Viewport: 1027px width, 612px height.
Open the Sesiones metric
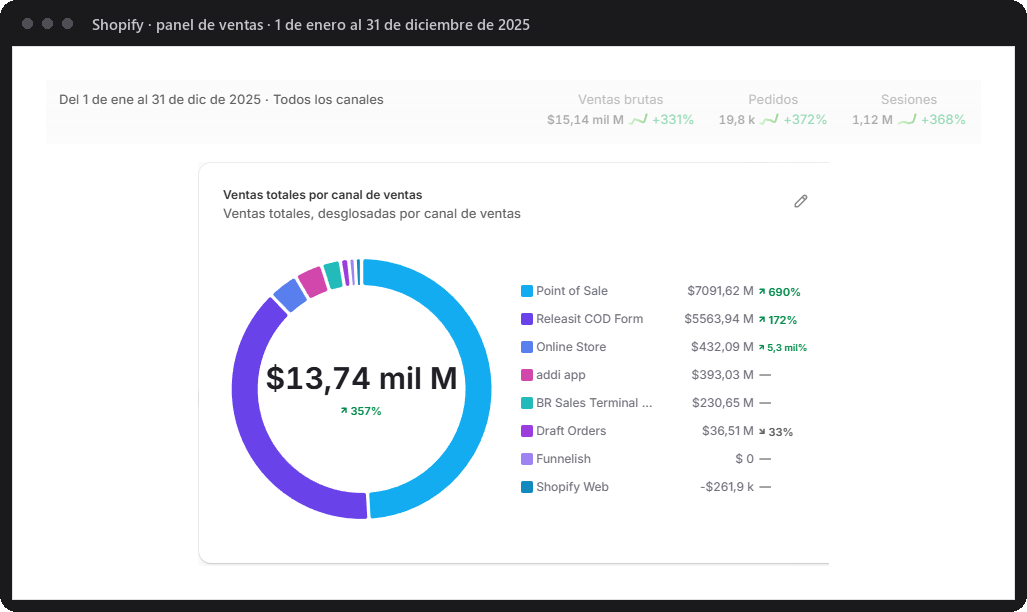(908, 109)
